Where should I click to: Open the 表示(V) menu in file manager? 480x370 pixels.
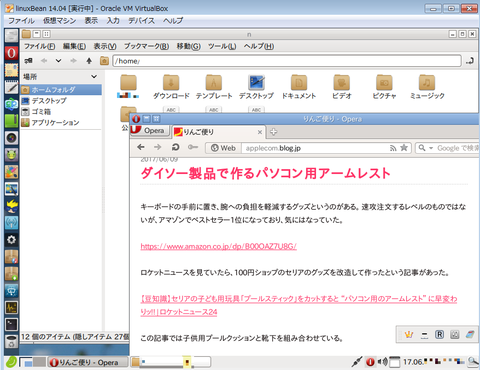[x=105, y=46]
